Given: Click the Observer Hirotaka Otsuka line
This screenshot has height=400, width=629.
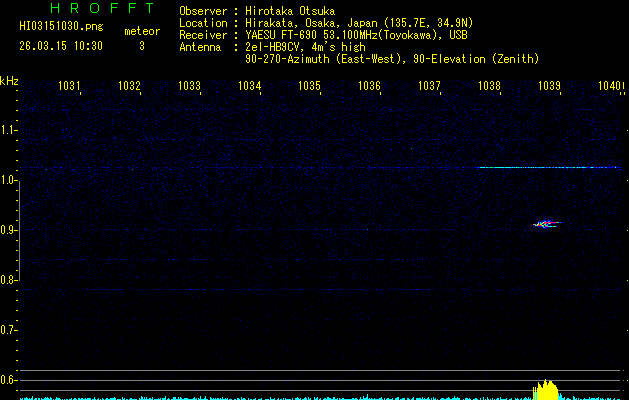Looking at the screenshot, I should click(257, 11).
